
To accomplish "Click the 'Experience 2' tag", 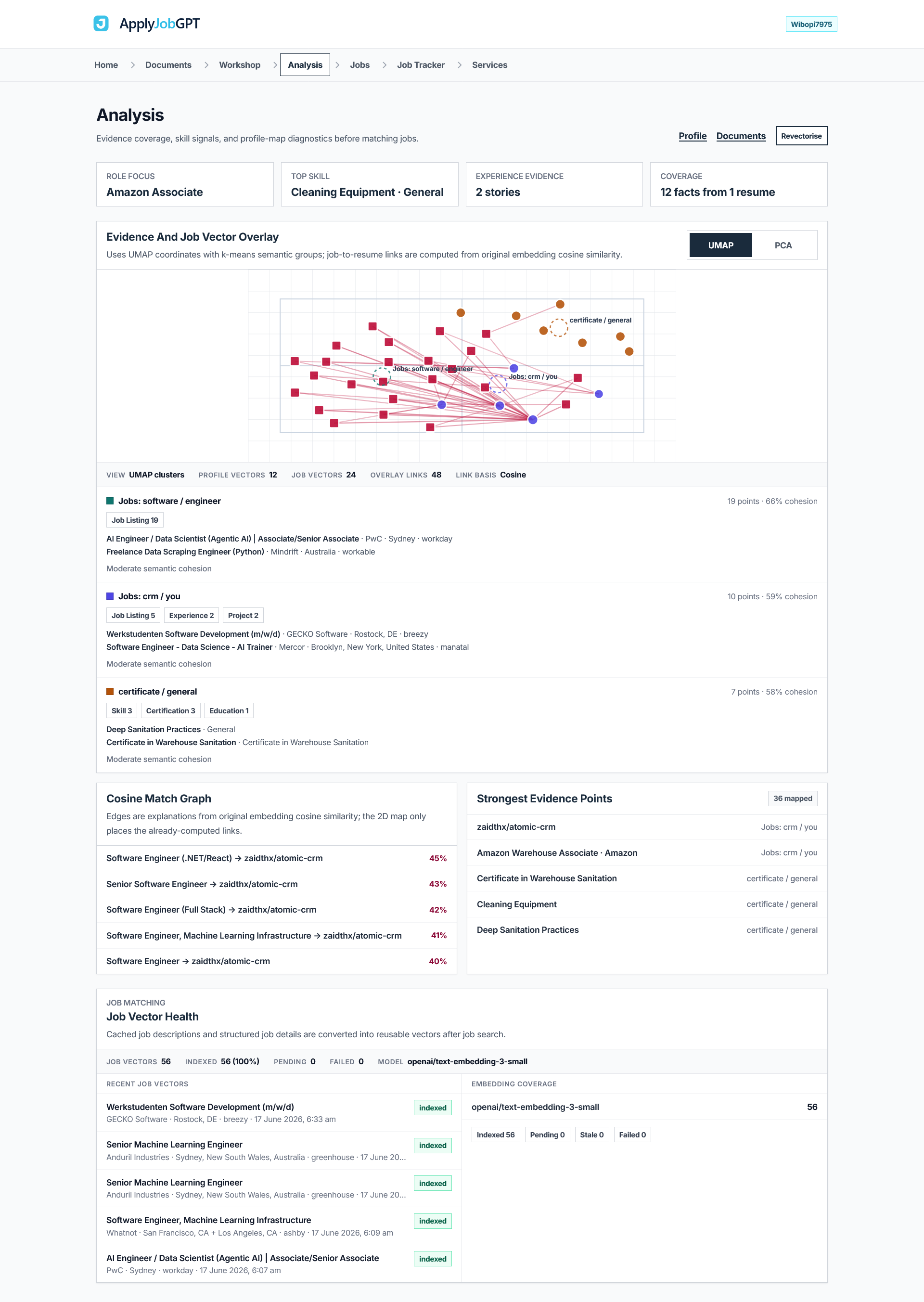I will [x=191, y=615].
